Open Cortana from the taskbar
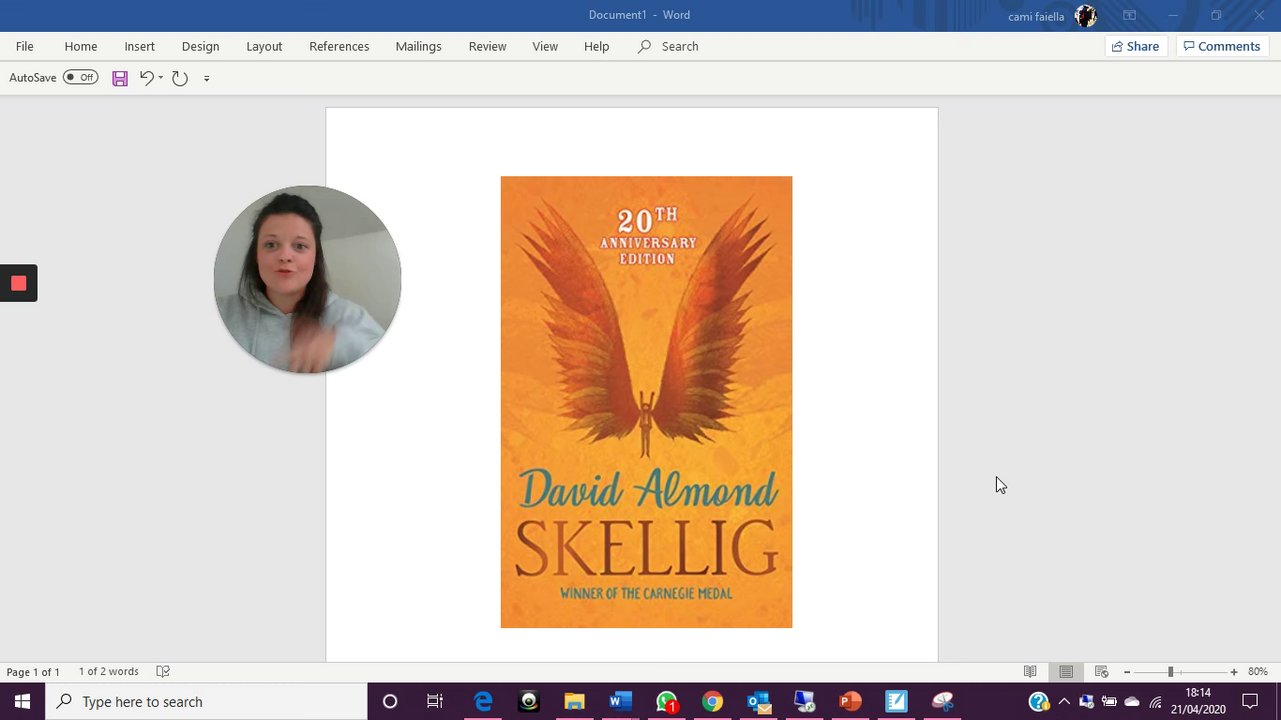The width and height of the screenshot is (1281, 720). coord(390,701)
